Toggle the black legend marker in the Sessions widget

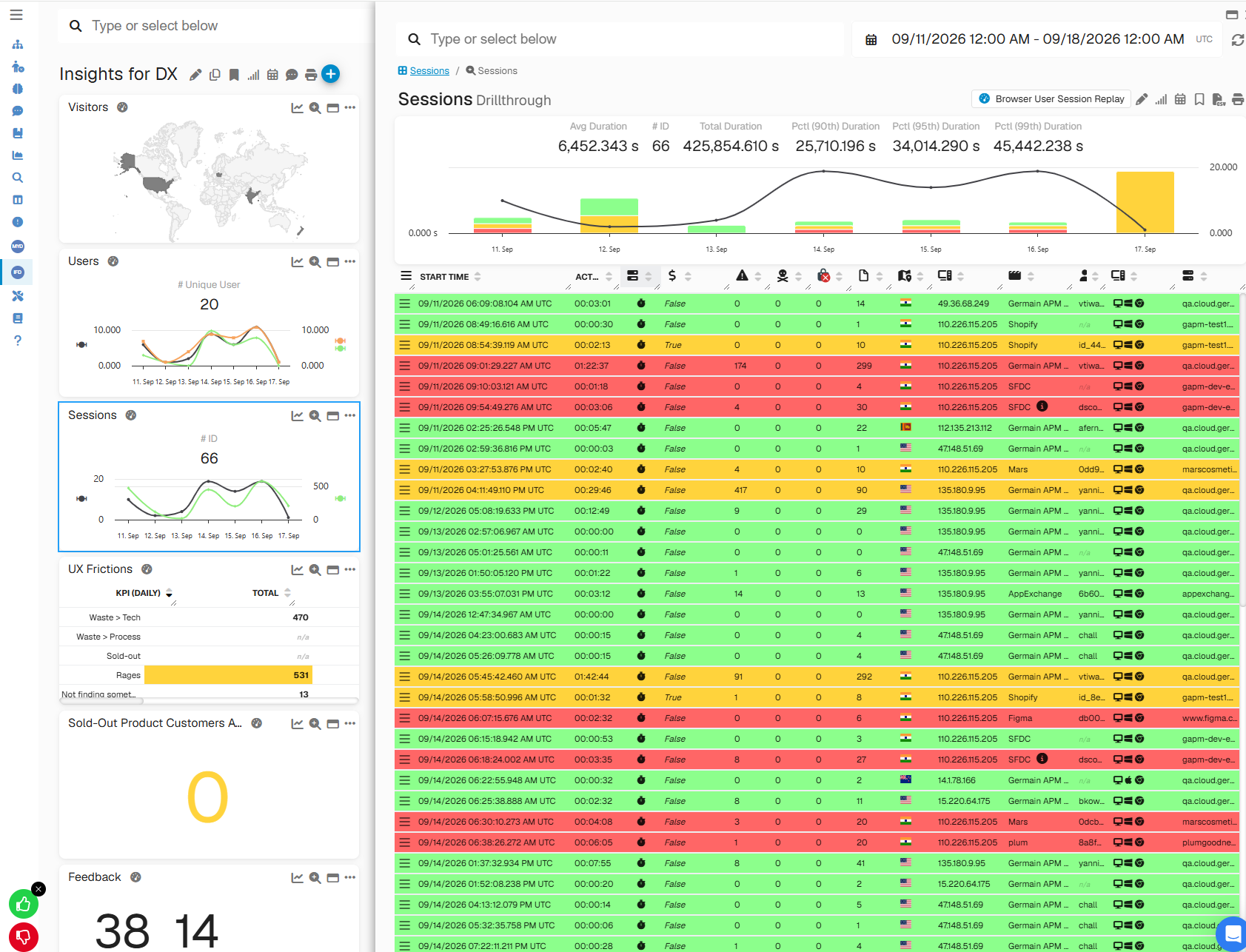81,498
